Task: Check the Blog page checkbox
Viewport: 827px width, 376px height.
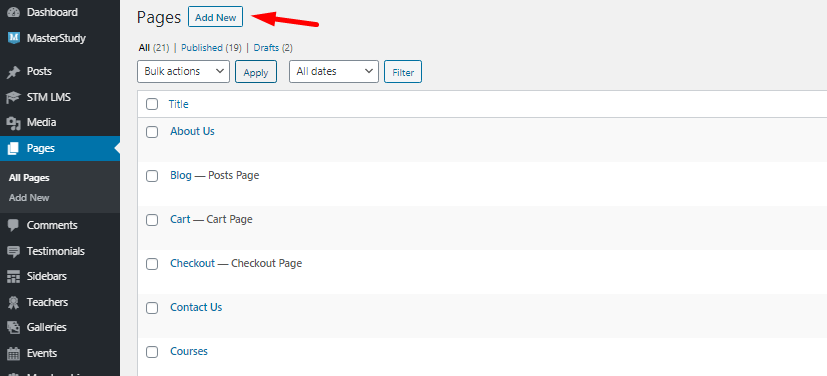Action: (x=152, y=176)
